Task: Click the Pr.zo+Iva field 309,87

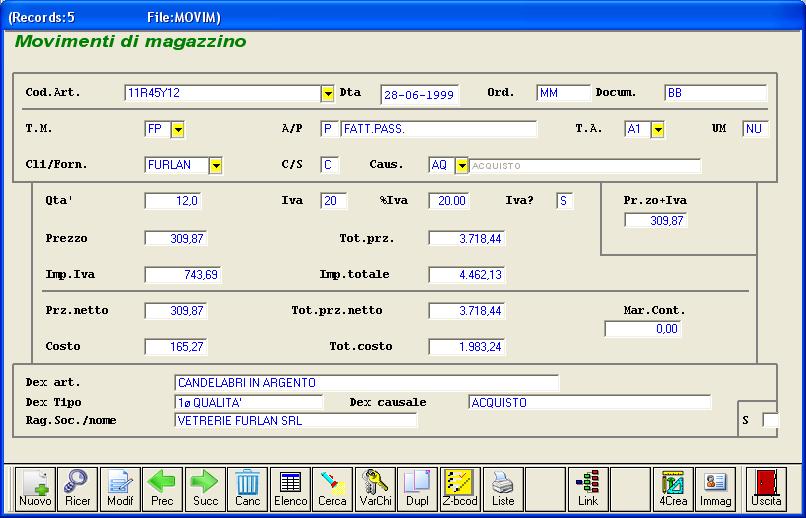Action: (x=655, y=220)
